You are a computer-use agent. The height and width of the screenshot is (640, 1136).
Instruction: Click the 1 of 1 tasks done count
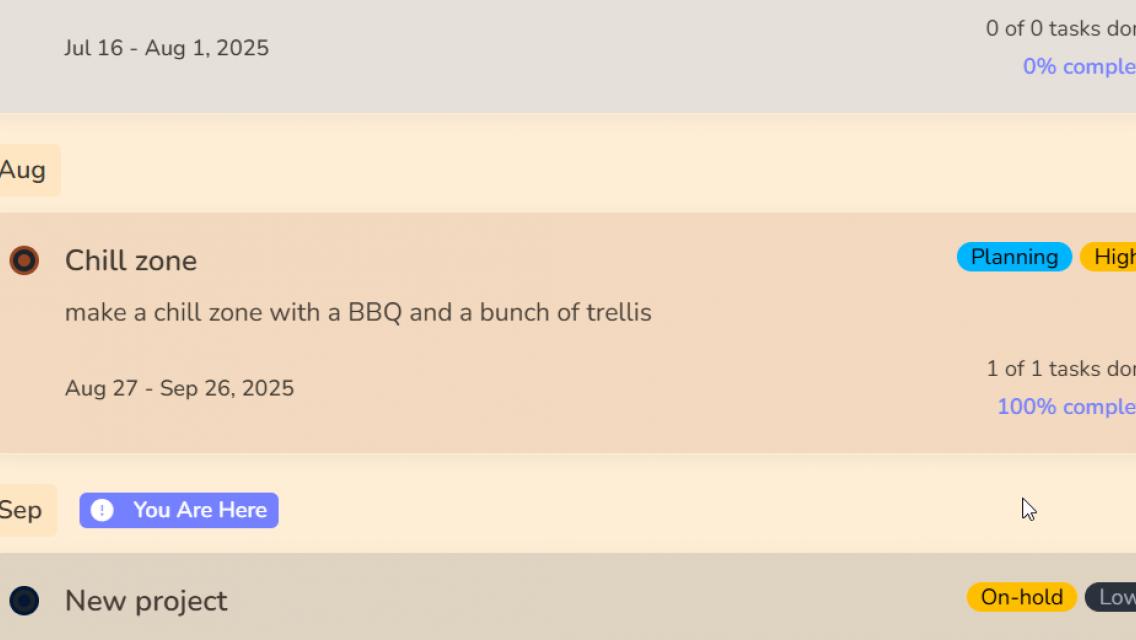(x=1060, y=369)
